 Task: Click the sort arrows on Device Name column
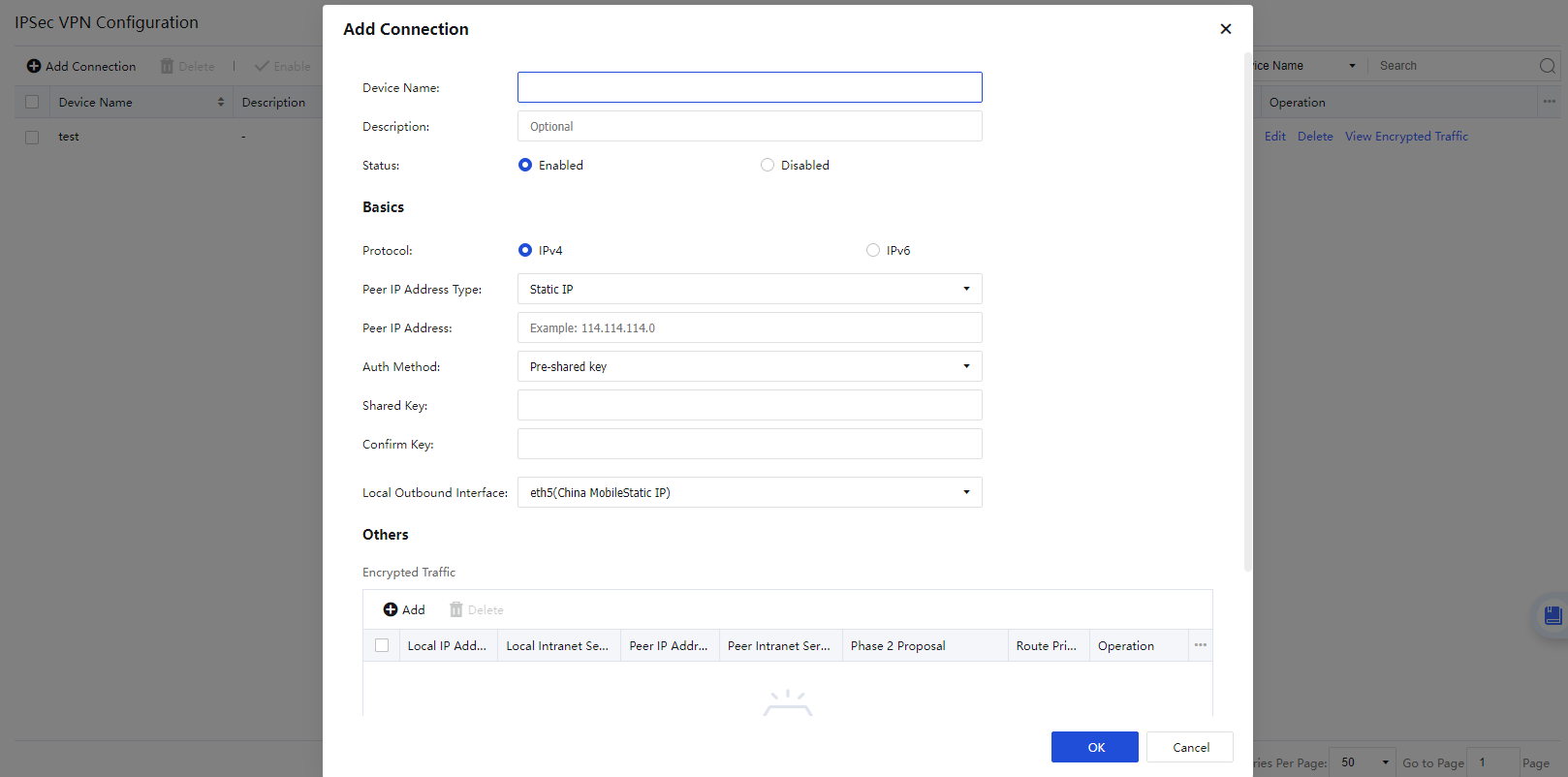221,102
